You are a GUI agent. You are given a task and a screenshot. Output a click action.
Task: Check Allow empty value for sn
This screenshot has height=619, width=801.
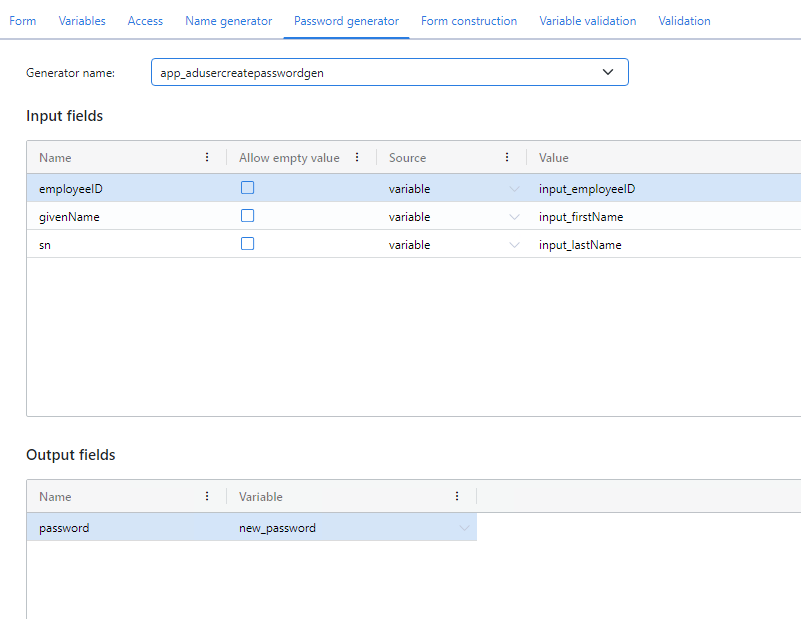[247, 244]
